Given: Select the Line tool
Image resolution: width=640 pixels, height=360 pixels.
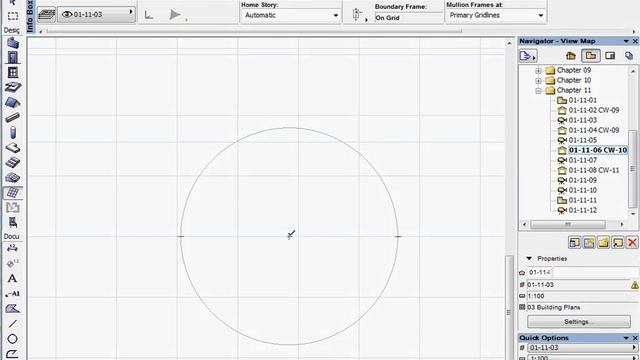Looking at the screenshot, I should tap(13, 324).
